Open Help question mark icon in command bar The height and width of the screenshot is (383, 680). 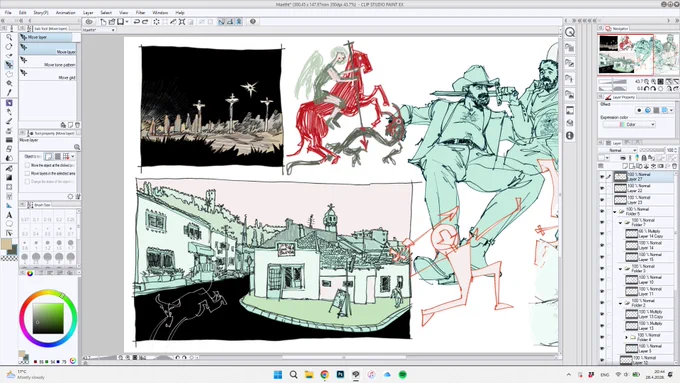pyautogui.click(x=253, y=22)
